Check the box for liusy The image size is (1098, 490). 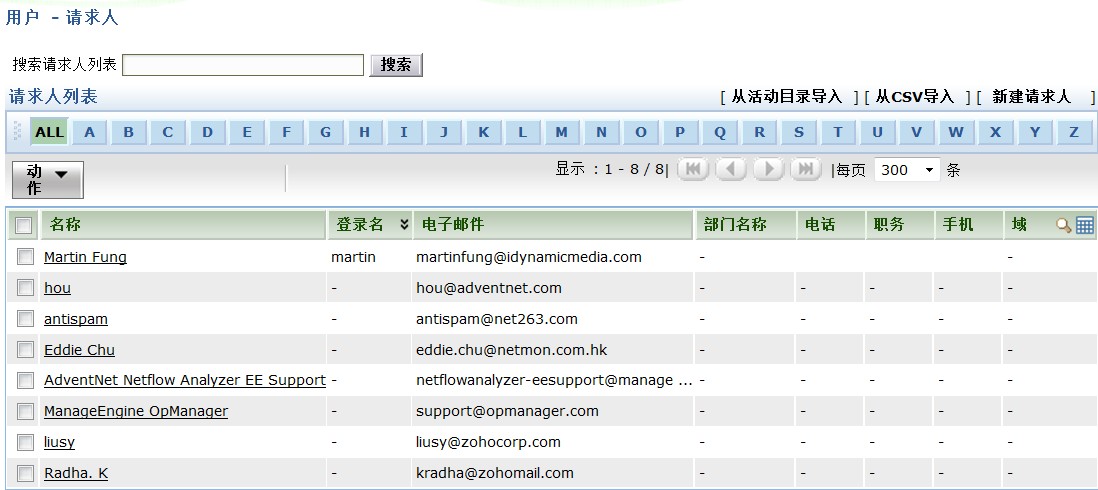tap(25, 442)
